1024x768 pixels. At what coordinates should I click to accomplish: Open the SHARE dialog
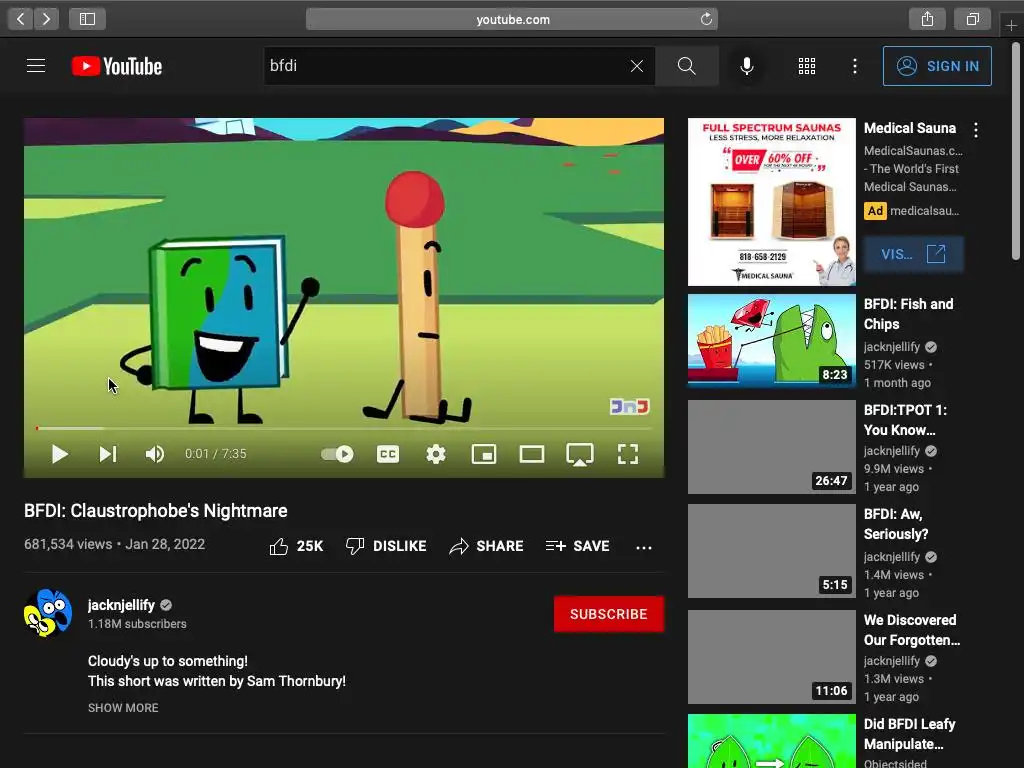pos(487,546)
